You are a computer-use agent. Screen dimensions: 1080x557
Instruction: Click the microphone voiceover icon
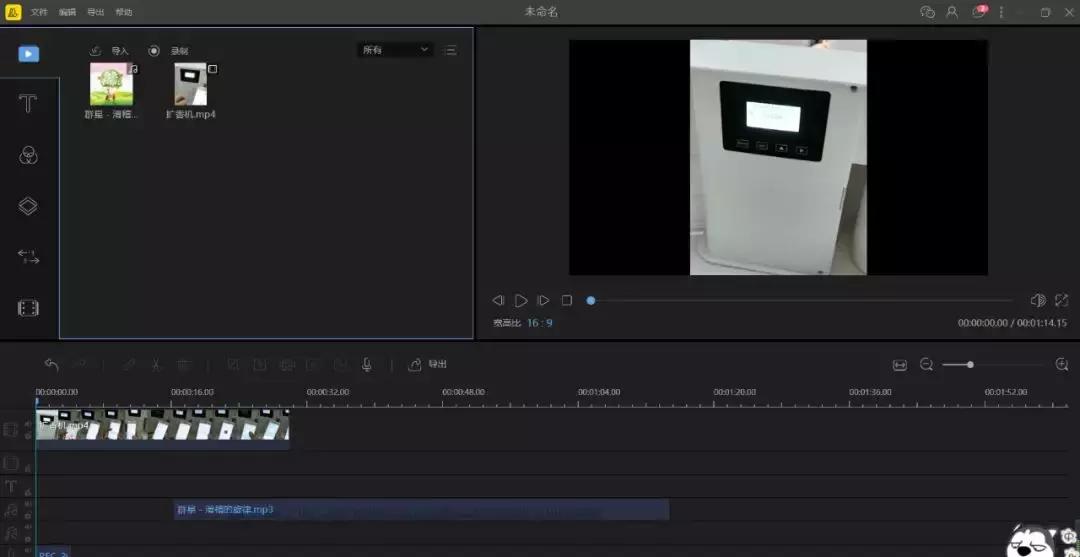click(x=366, y=365)
